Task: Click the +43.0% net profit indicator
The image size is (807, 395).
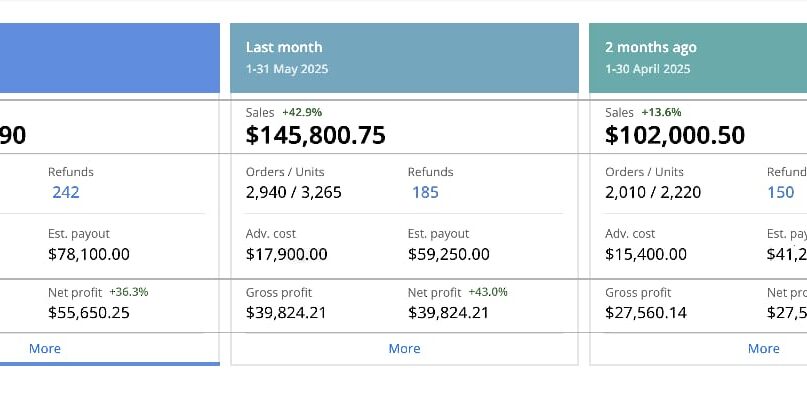Action: (488, 292)
